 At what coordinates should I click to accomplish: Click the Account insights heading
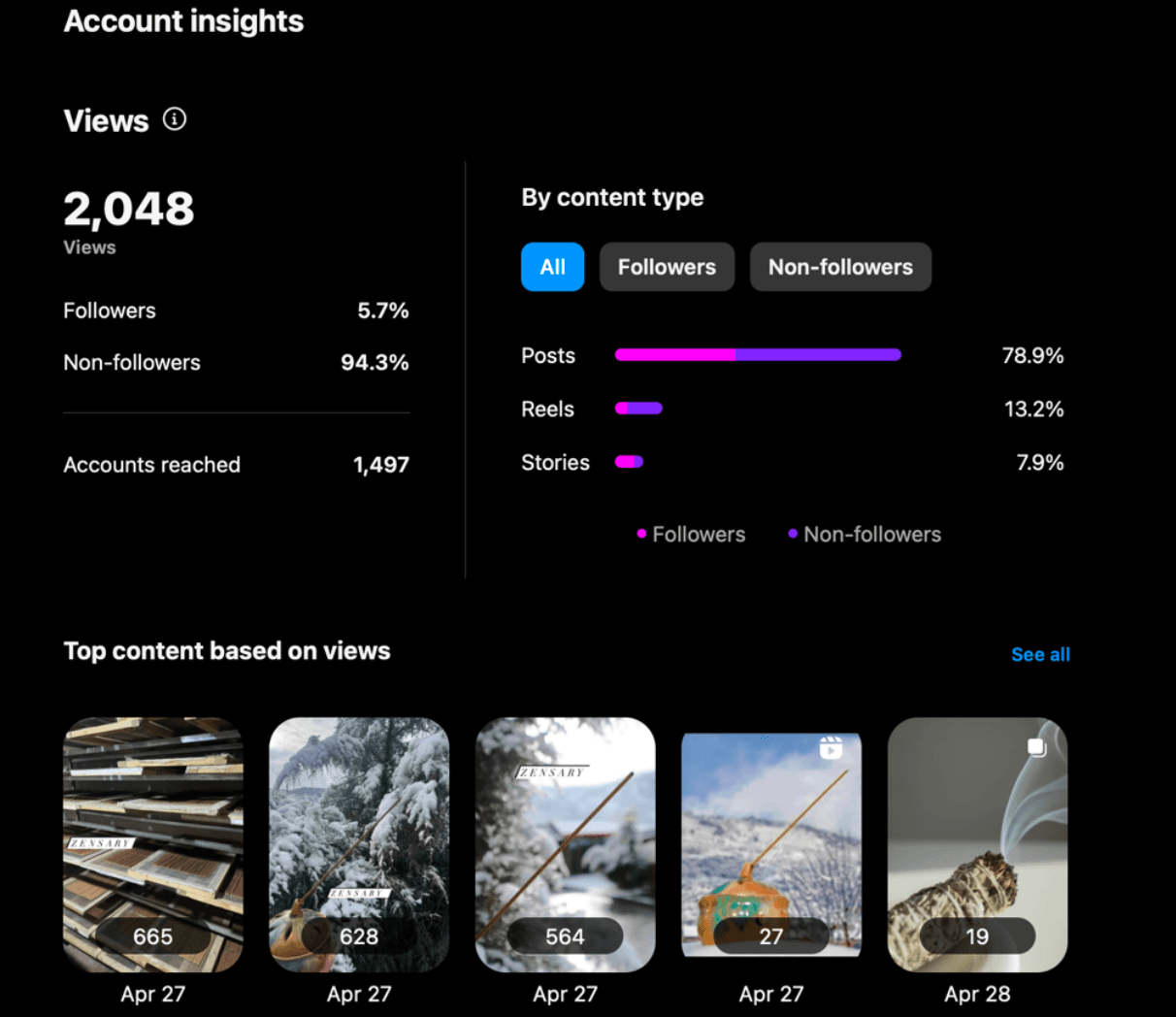(183, 21)
